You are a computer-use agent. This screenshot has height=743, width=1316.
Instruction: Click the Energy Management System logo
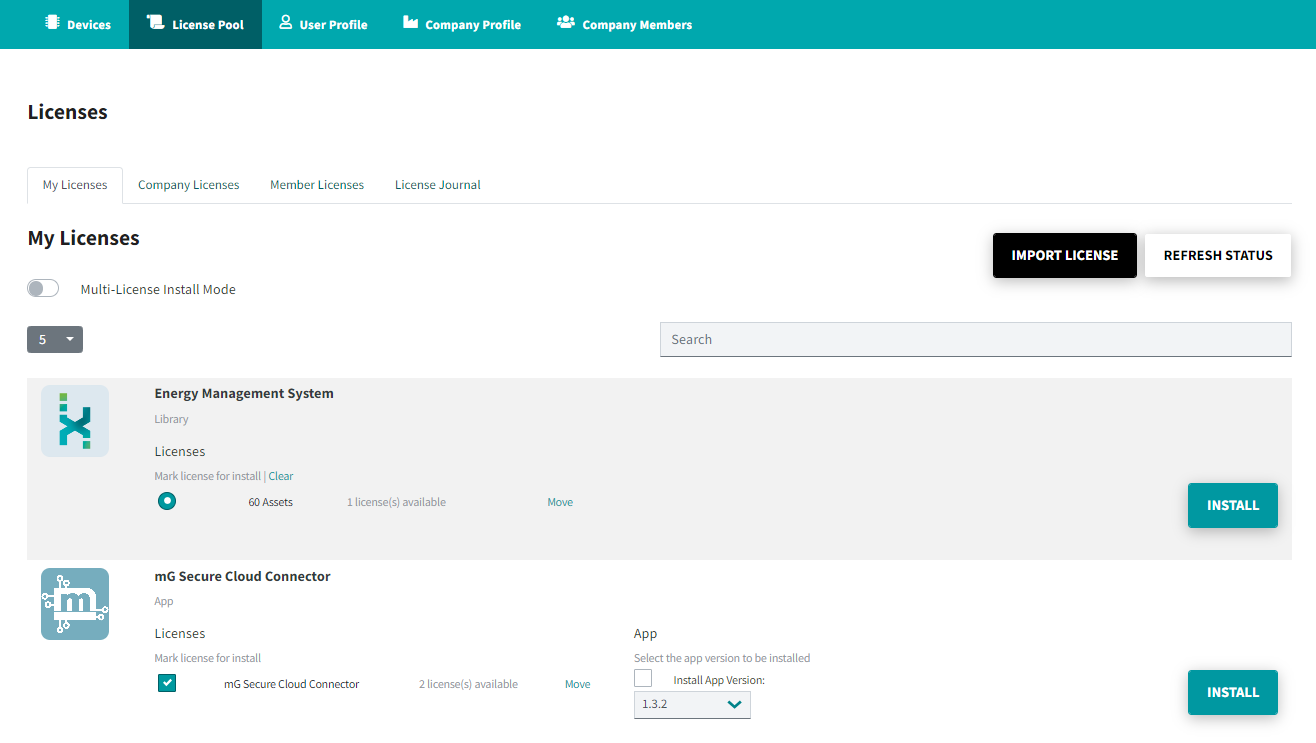(75, 421)
